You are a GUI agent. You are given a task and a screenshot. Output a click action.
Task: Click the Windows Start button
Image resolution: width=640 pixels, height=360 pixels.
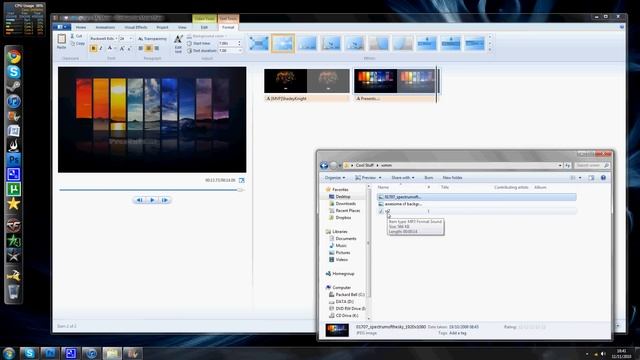point(9,353)
